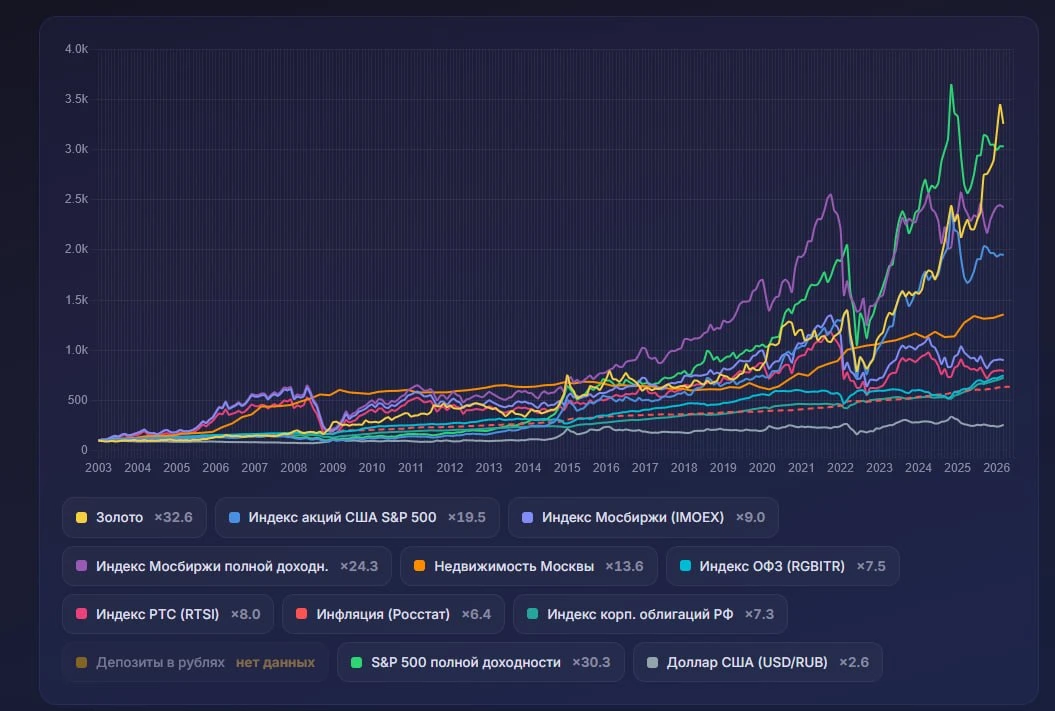Click the orange swatch beside Недвижимость Москвы
Viewport: 1055px width, 711px height.
coord(419,566)
